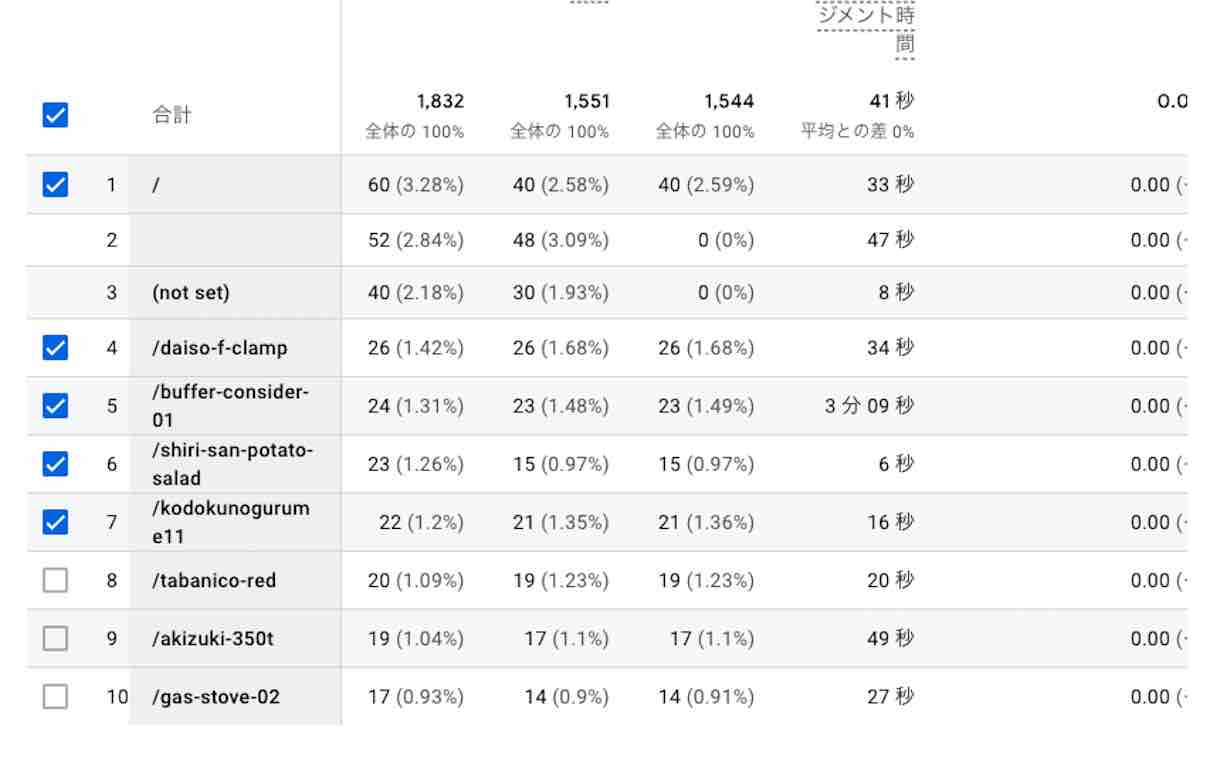Disable the /kodokunogurume11 row checkbox

pyautogui.click(x=55, y=522)
